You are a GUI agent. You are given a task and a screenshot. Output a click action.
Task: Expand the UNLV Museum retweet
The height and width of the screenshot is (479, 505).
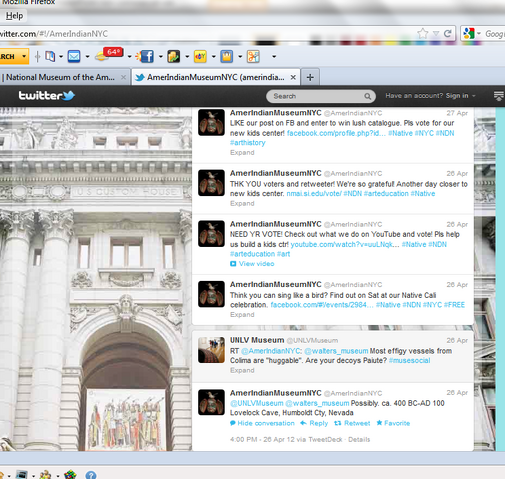(242, 370)
